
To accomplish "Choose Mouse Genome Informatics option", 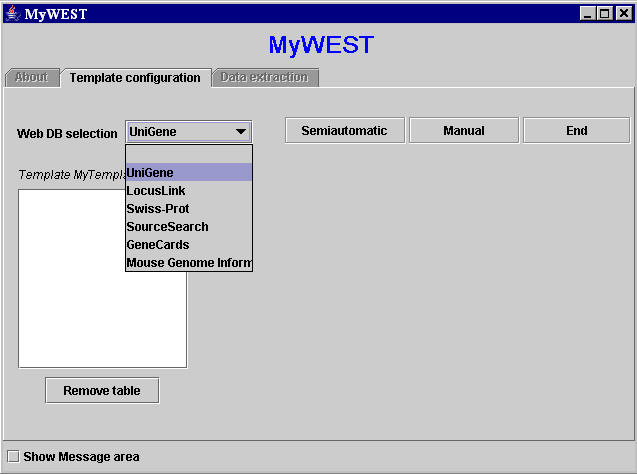I will tap(189, 262).
